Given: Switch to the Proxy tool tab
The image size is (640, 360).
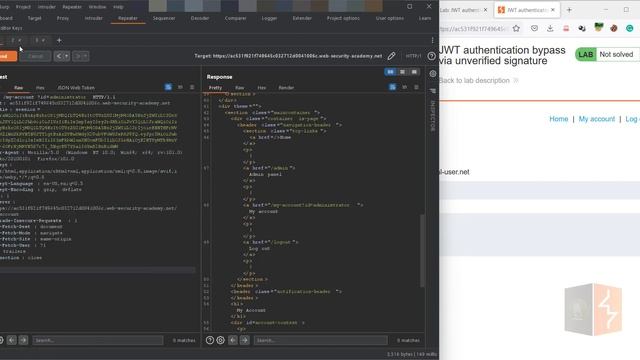Looking at the screenshot, I should pyautogui.click(x=62, y=18).
